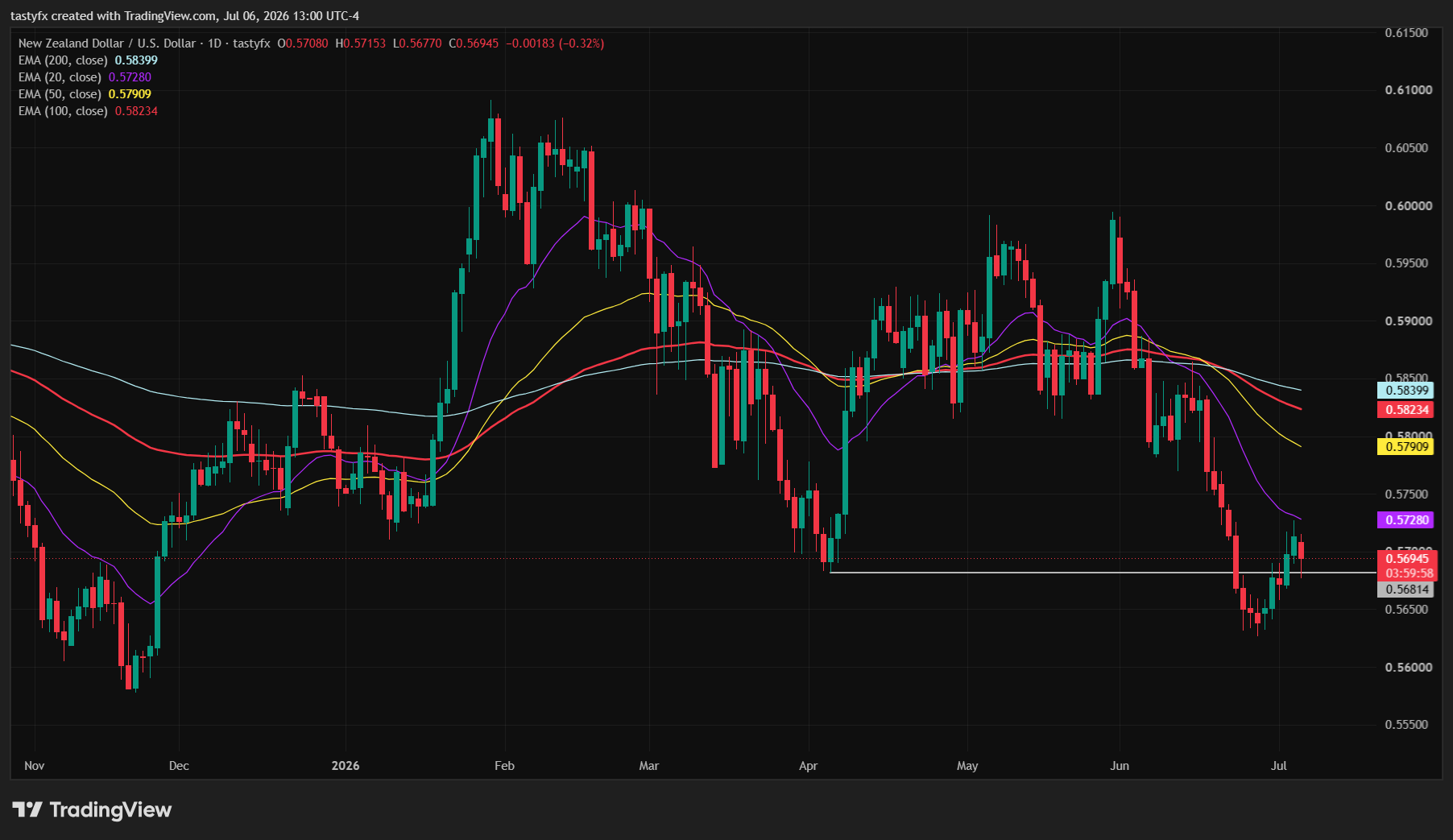Click the purple 0.57280 price-axis tag

(x=1405, y=519)
